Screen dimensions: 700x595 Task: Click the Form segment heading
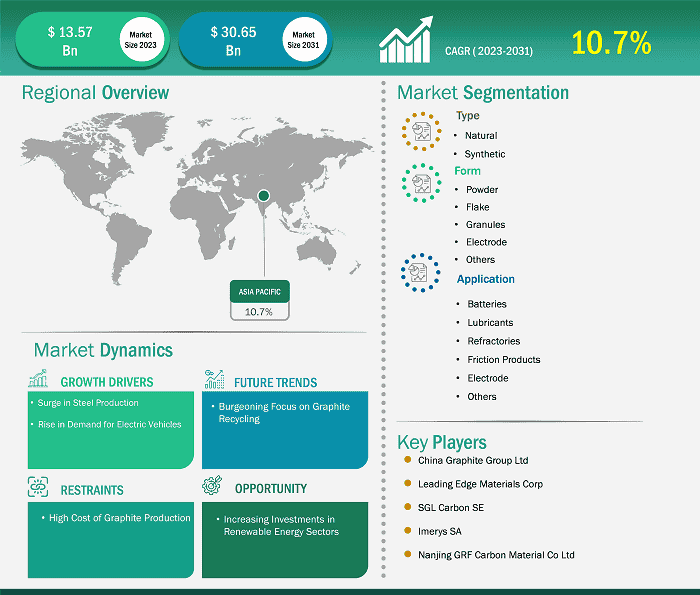(x=467, y=171)
